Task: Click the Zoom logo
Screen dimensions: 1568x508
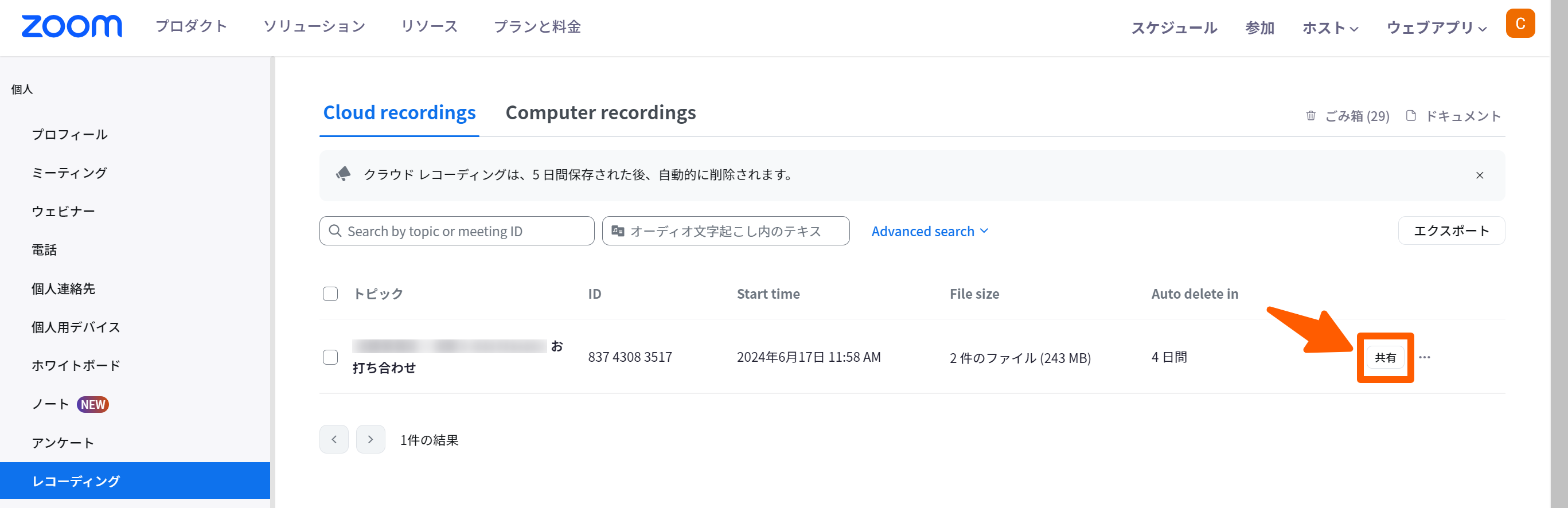Action: pyautogui.click(x=71, y=27)
